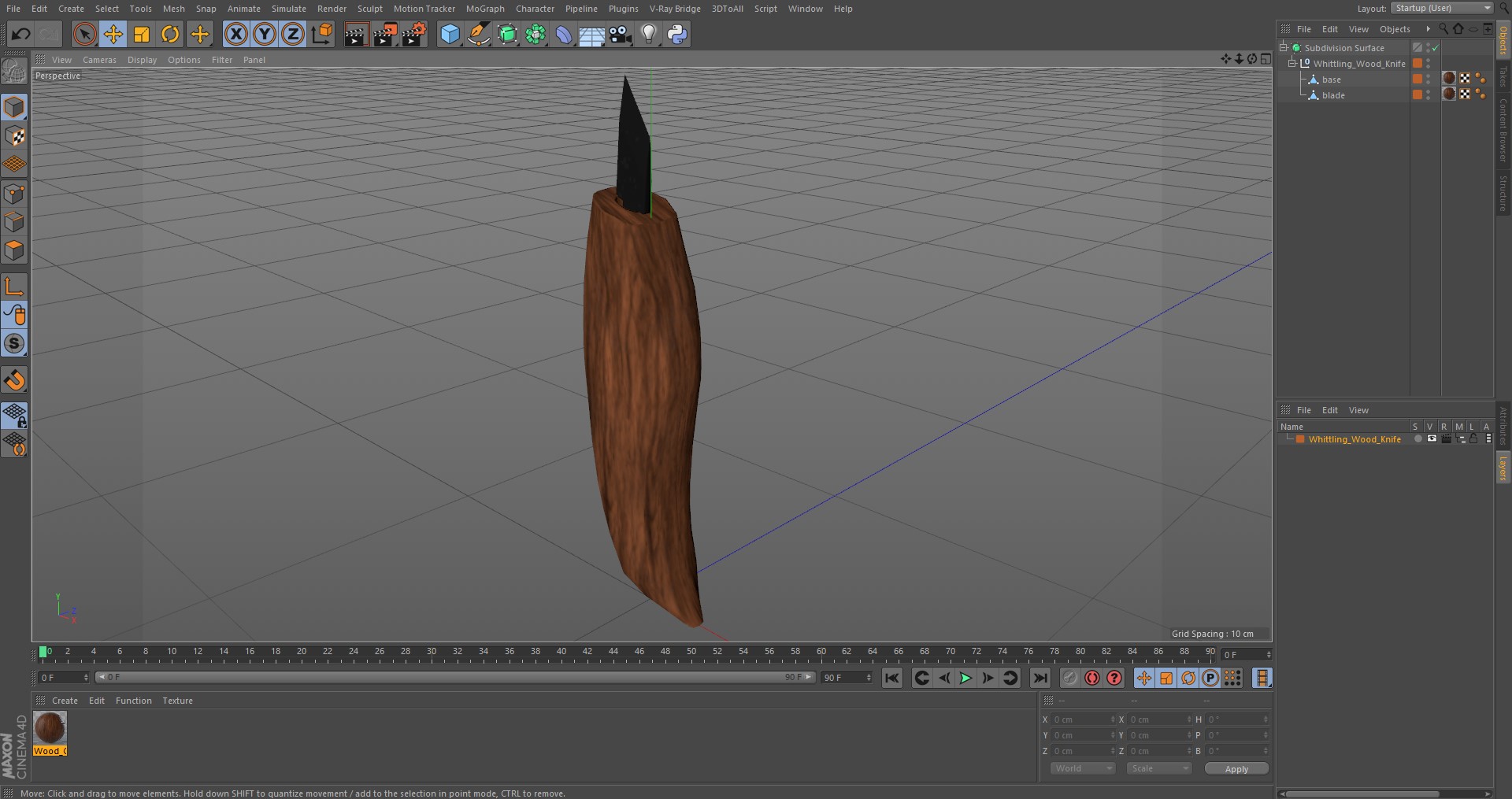Activate the Rotate tool

[170, 34]
